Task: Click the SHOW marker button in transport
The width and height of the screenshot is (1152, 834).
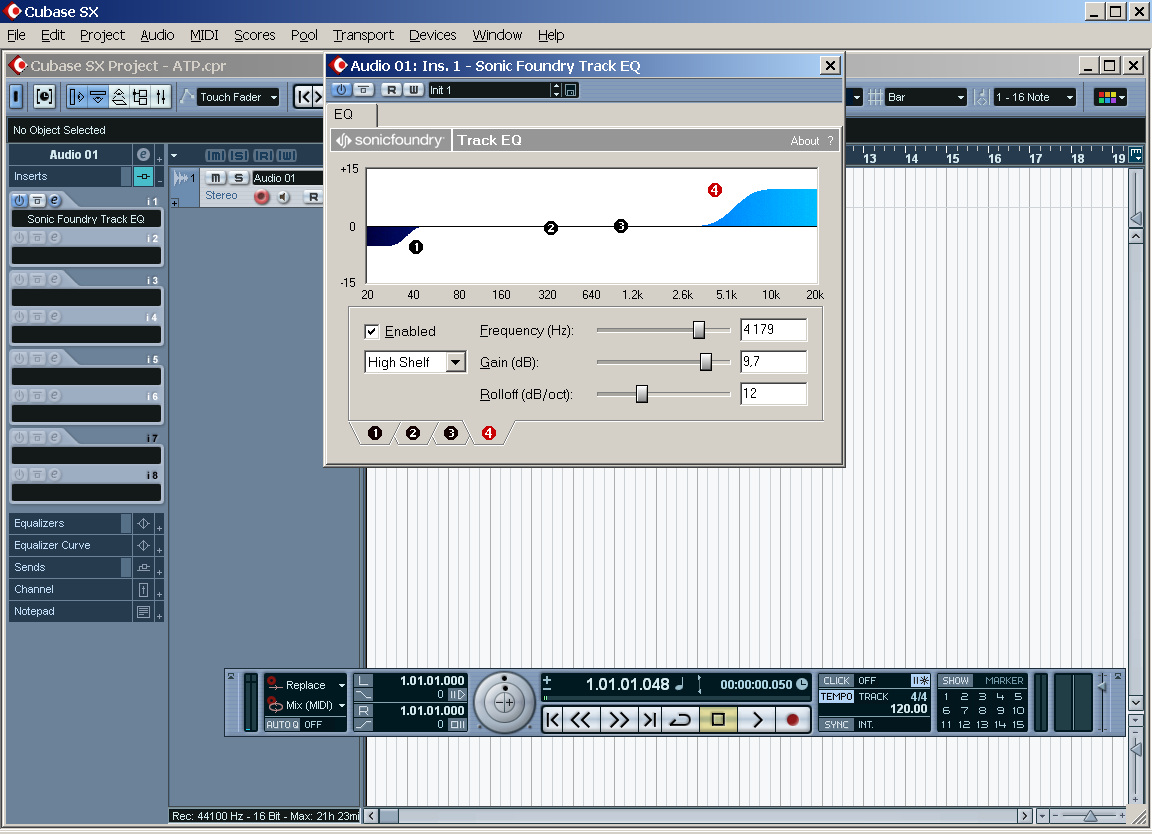Action: [x=956, y=681]
